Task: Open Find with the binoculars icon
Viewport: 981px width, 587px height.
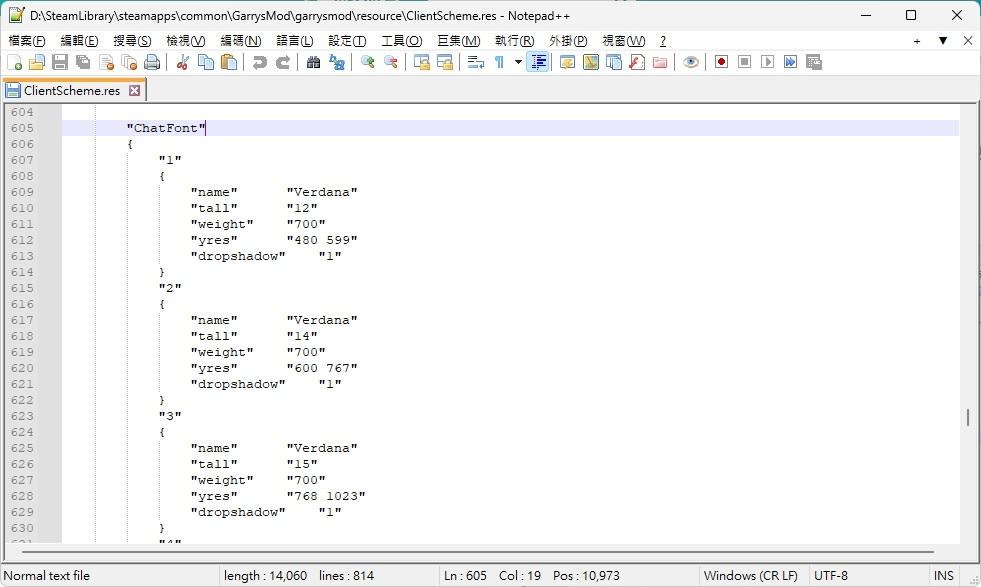Action: tap(313, 62)
